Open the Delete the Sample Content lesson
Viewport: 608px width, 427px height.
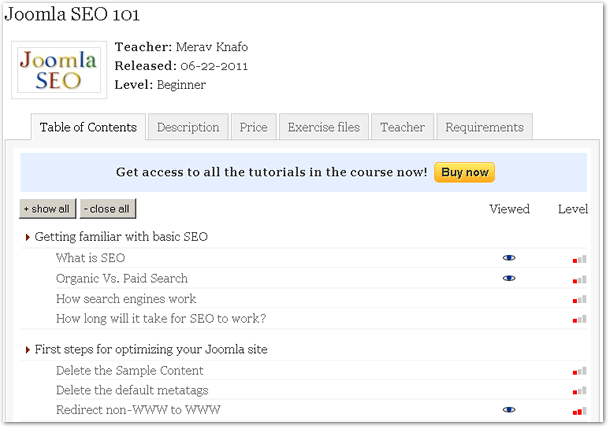[130, 370]
